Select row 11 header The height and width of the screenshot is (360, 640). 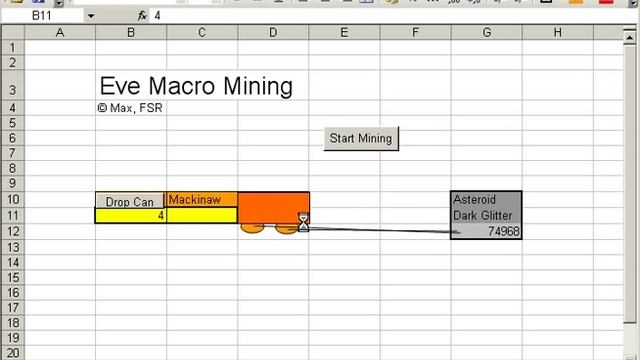[13, 216]
